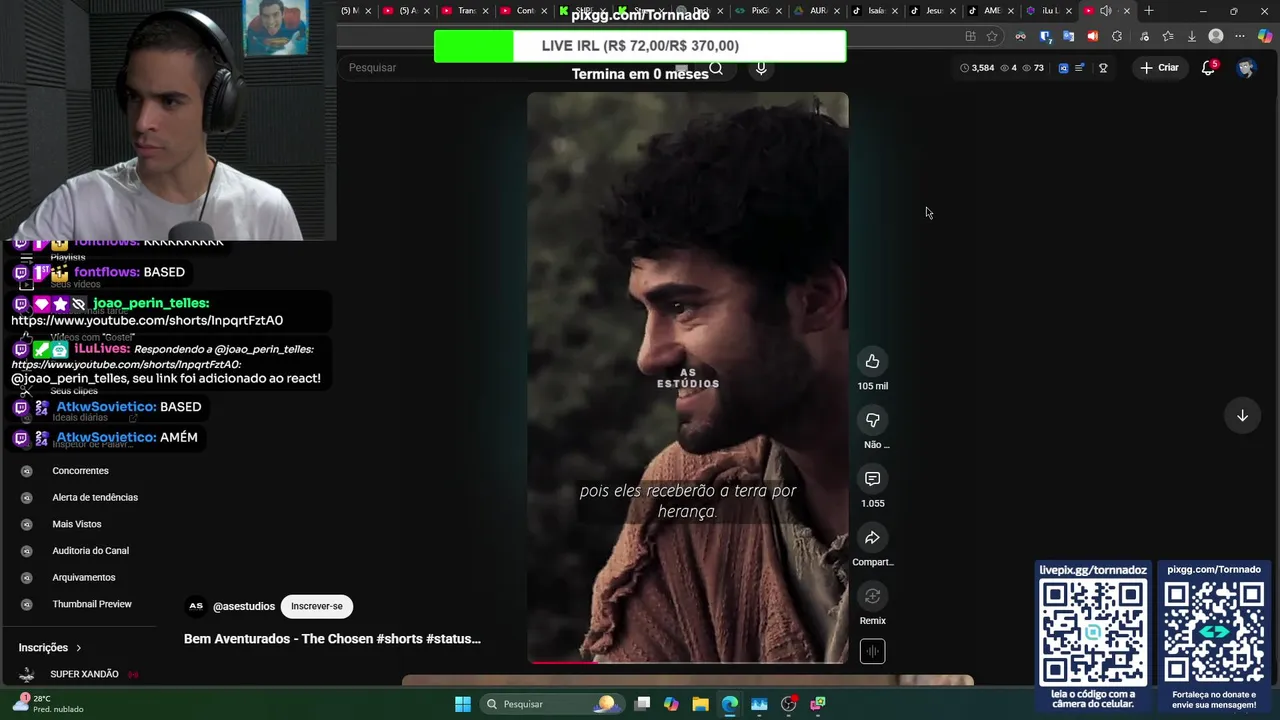Open Alerta de tendências in sidebar

click(95, 498)
